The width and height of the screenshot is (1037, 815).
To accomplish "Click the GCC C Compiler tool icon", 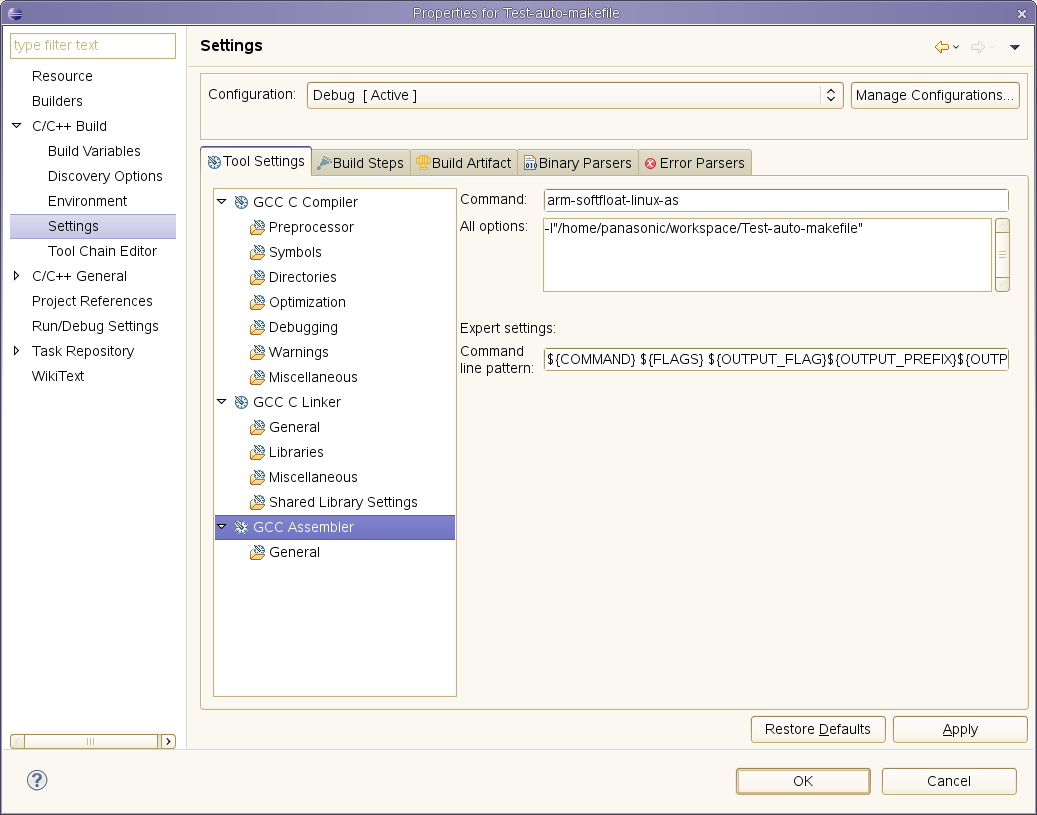I will pyautogui.click(x=241, y=202).
